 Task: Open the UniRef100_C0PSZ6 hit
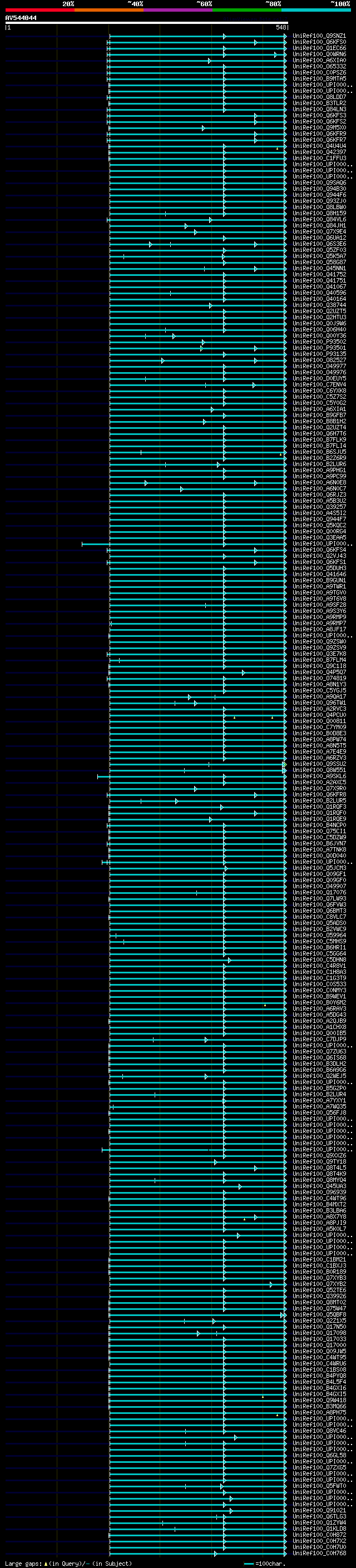[x=319, y=72]
